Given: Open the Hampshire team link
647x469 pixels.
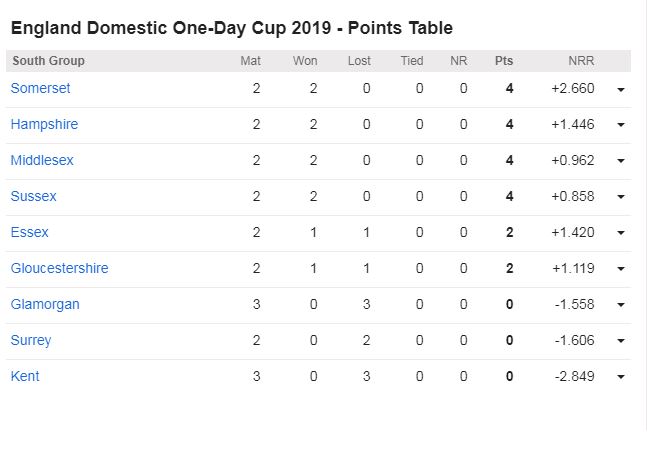Looking at the screenshot, I should [x=44, y=124].
